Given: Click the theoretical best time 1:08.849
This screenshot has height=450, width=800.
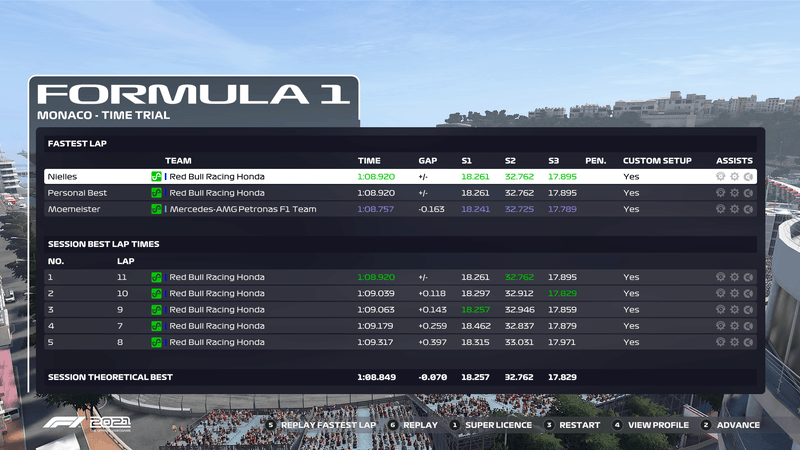Looking at the screenshot, I should pos(376,377).
